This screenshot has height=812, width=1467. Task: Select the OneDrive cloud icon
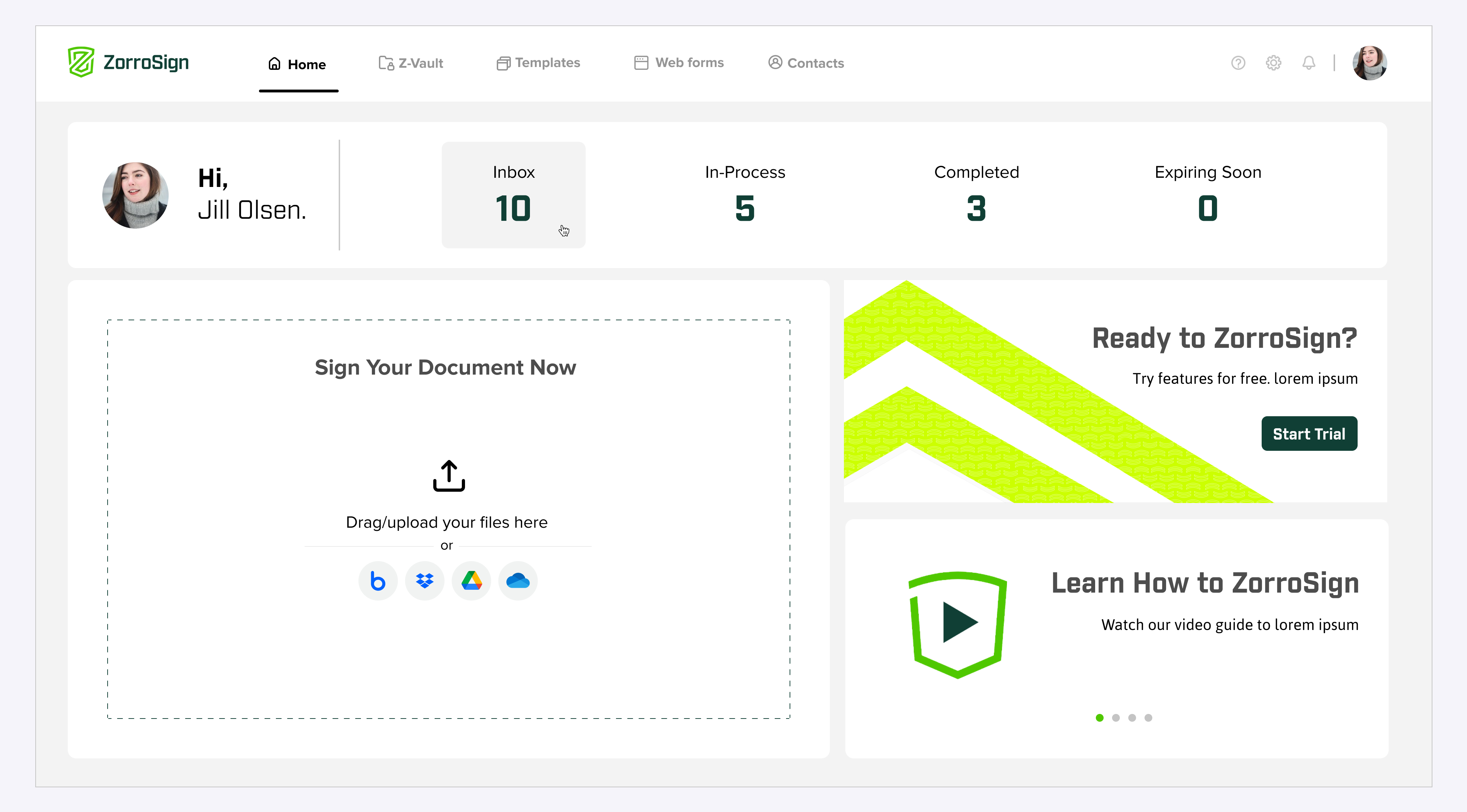(518, 581)
